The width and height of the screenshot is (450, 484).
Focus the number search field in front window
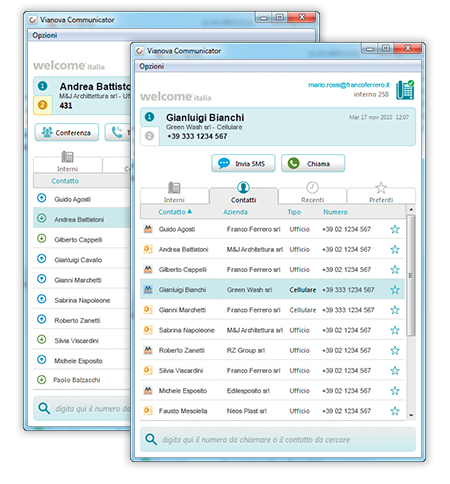point(278,440)
